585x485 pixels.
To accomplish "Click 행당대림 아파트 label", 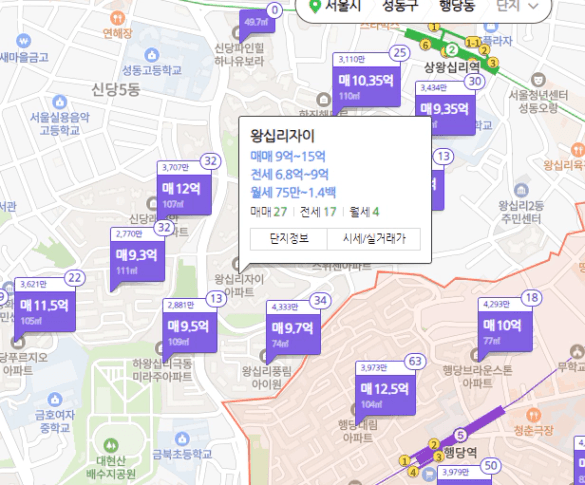I will (357, 431).
